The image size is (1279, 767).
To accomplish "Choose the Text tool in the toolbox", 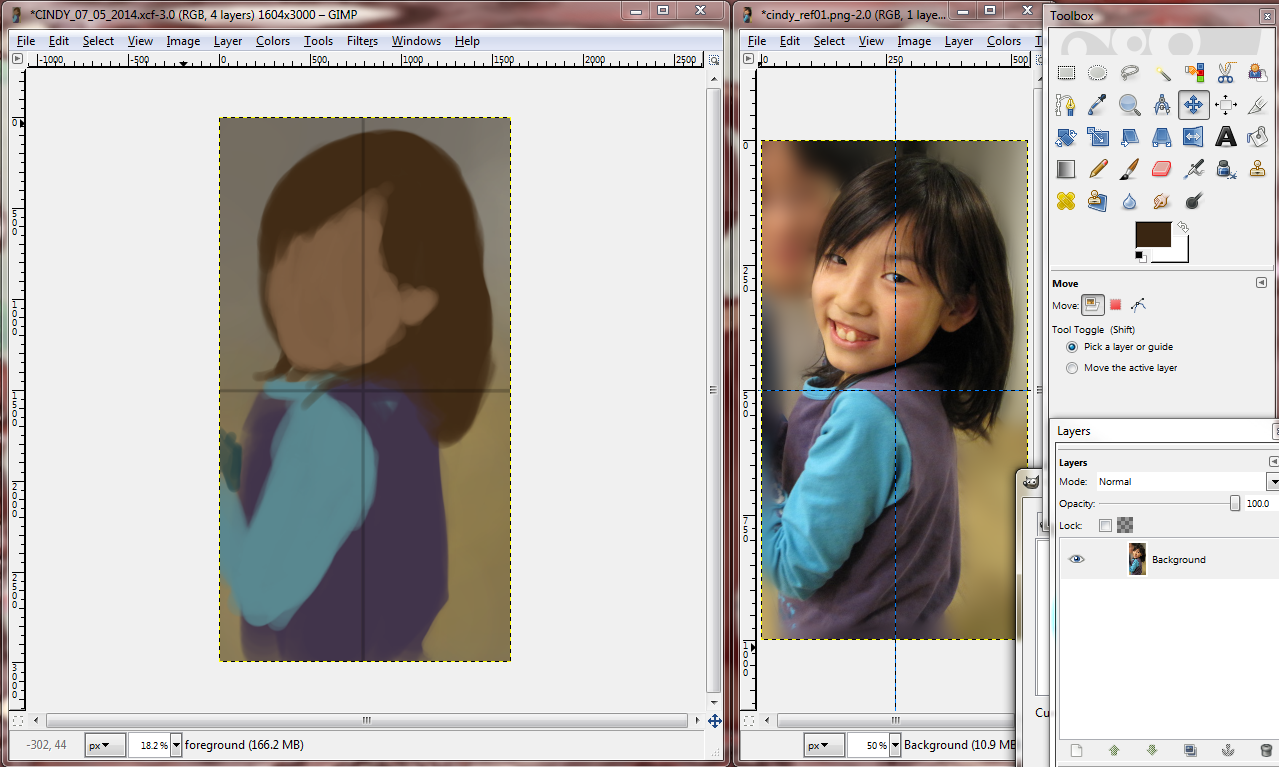I will (x=1225, y=137).
